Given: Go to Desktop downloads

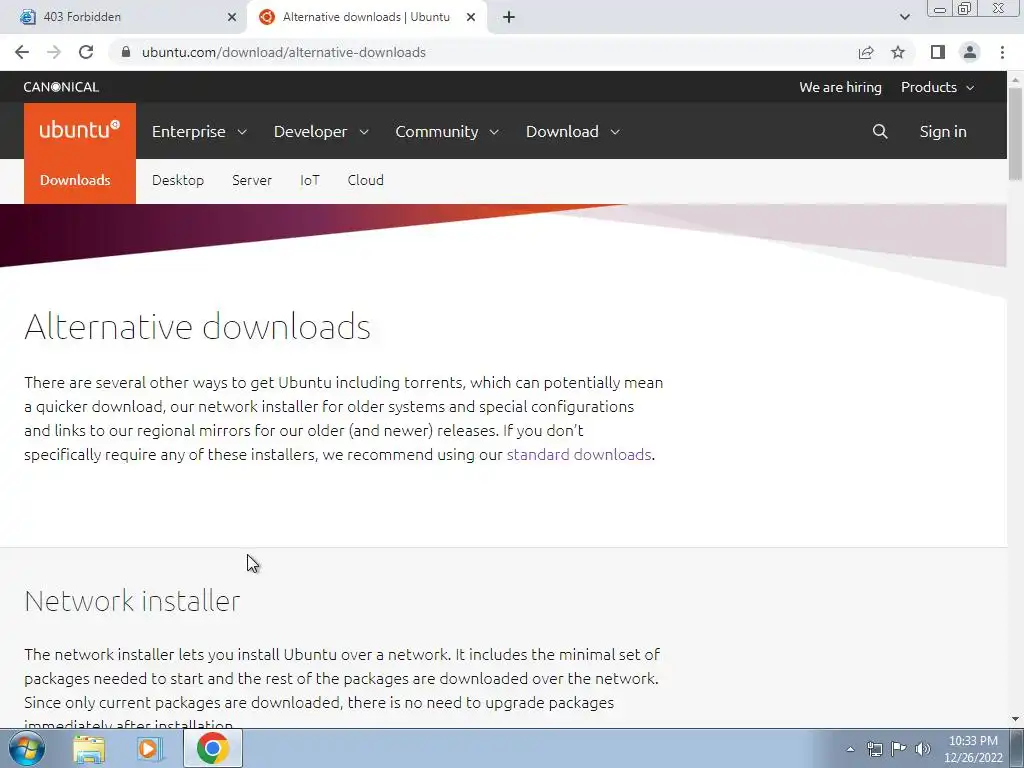Looking at the screenshot, I should point(178,180).
